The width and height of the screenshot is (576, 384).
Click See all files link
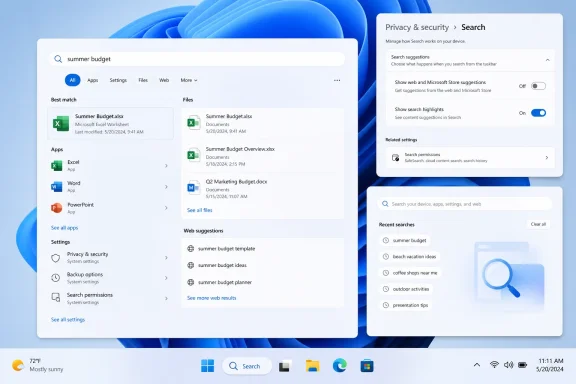click(199, 210)
